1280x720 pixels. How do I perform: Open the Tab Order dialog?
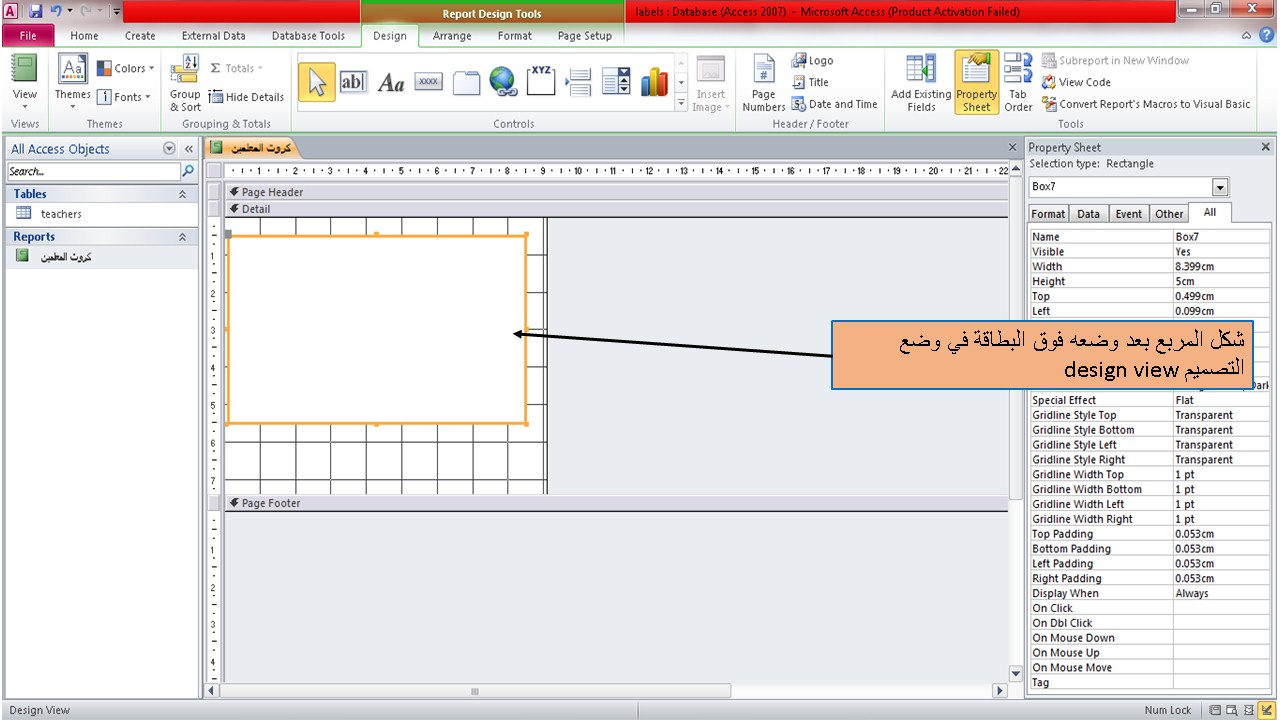[1017, 82]
